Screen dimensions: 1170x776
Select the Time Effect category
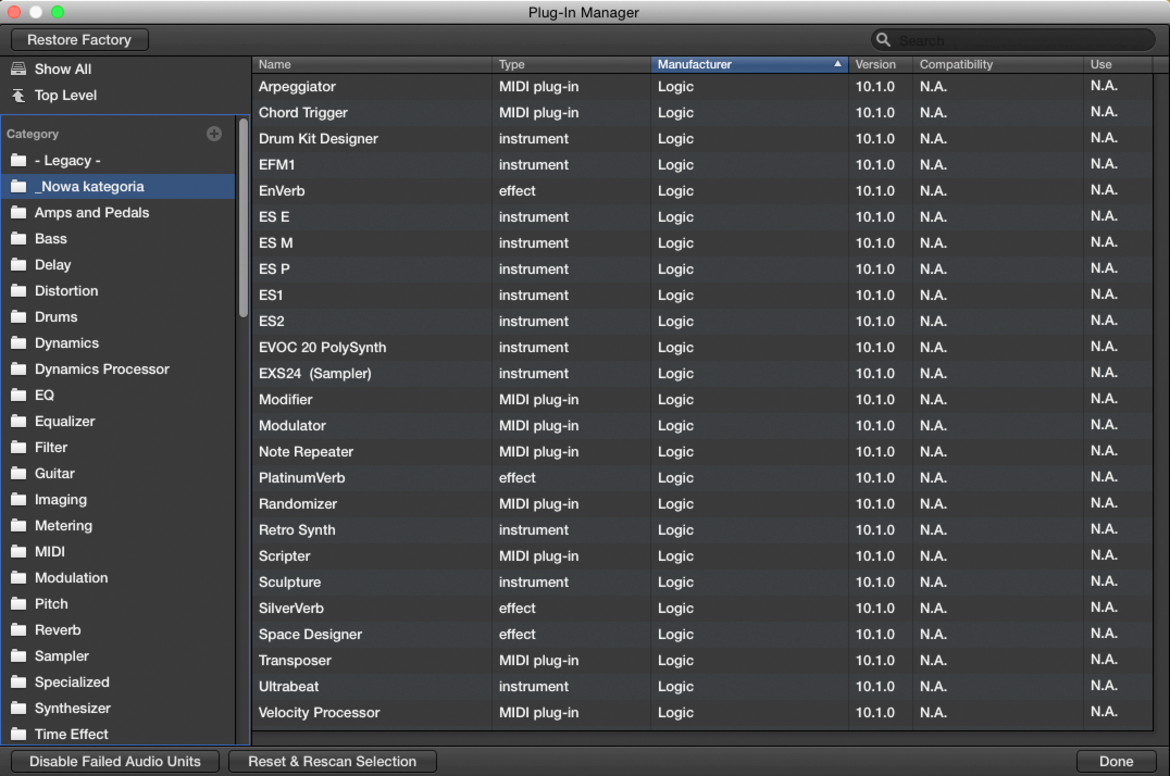click(118, 734)
